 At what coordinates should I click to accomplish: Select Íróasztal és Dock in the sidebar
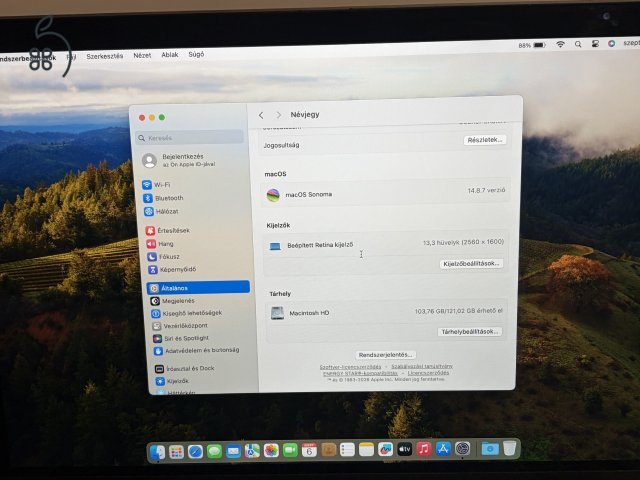(184, 369)
